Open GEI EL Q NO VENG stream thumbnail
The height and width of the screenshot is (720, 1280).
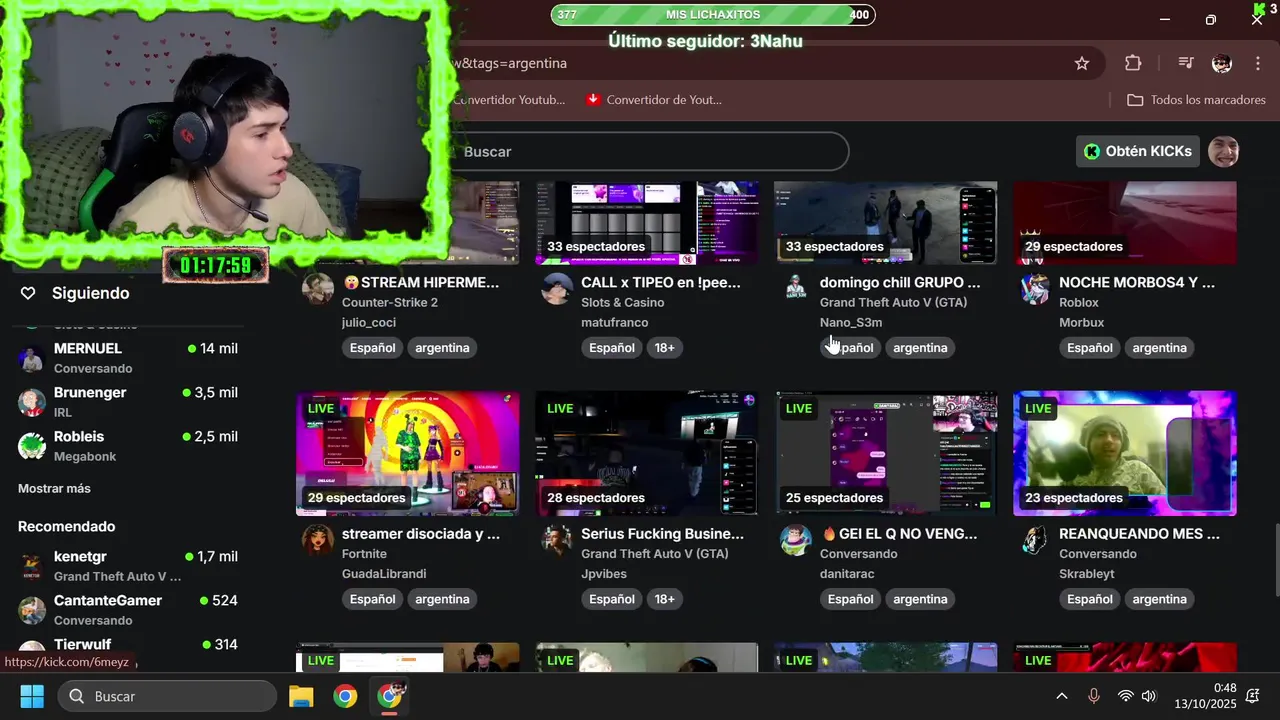pos(886,453)
